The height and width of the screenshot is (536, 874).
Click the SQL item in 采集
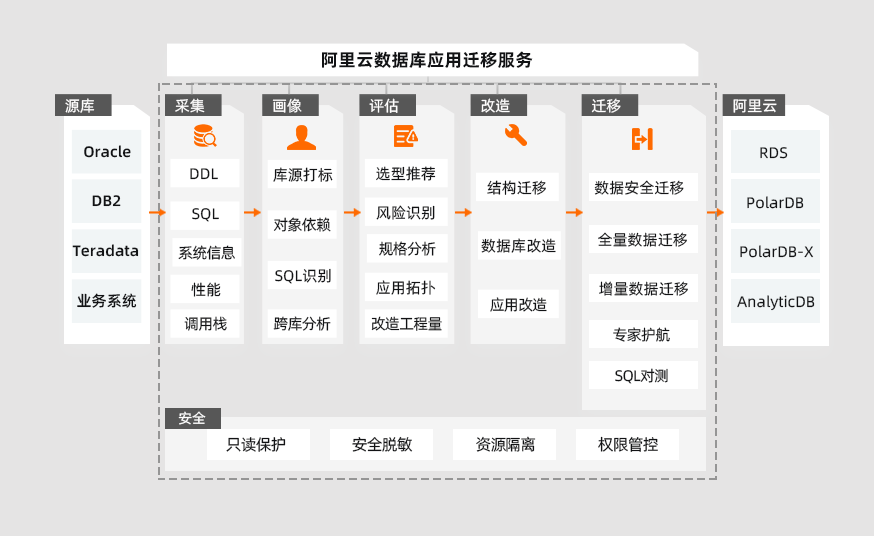click(x=205, y=215)
